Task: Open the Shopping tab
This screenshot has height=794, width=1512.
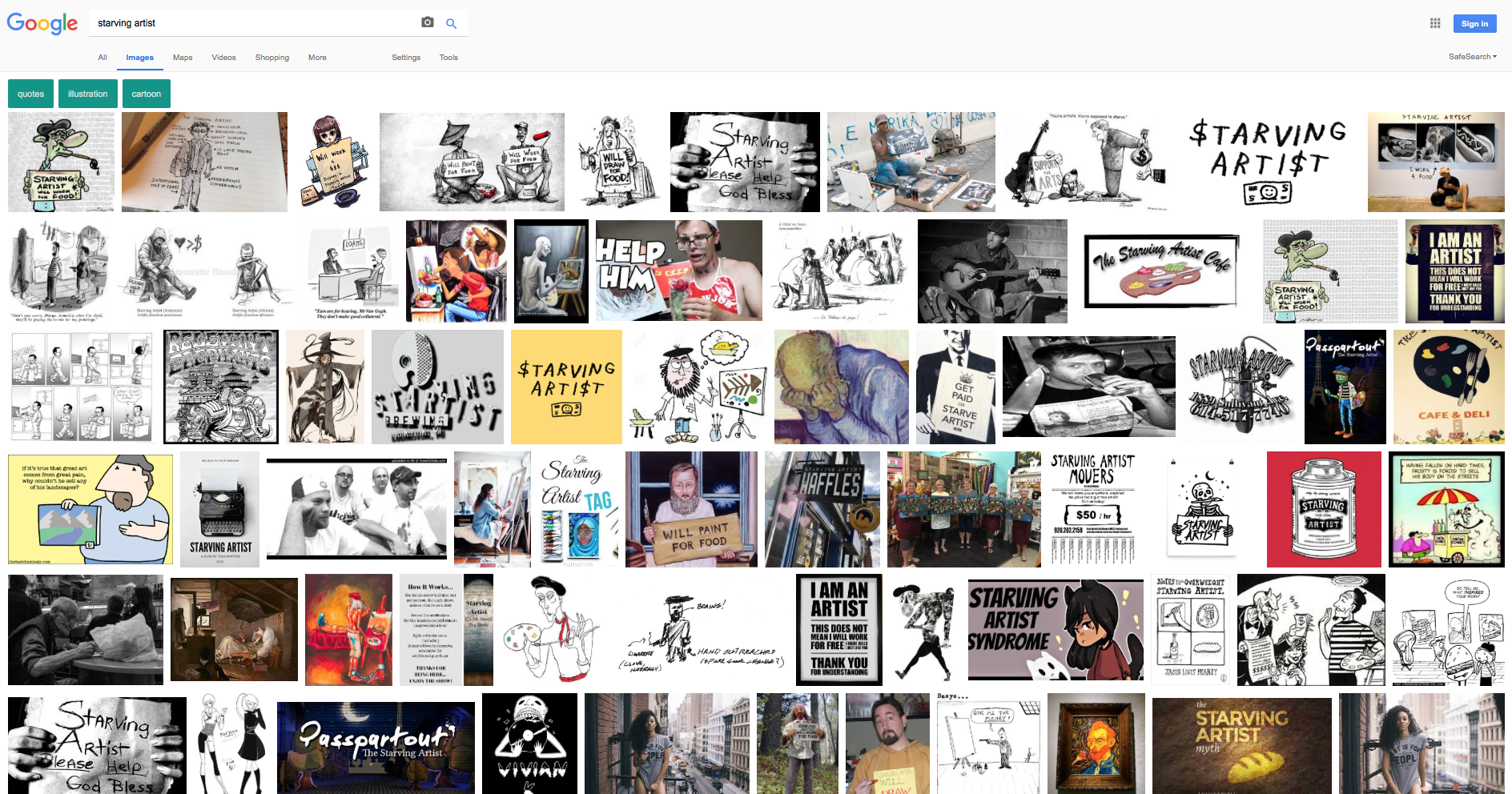Action: tap(272, 58)
